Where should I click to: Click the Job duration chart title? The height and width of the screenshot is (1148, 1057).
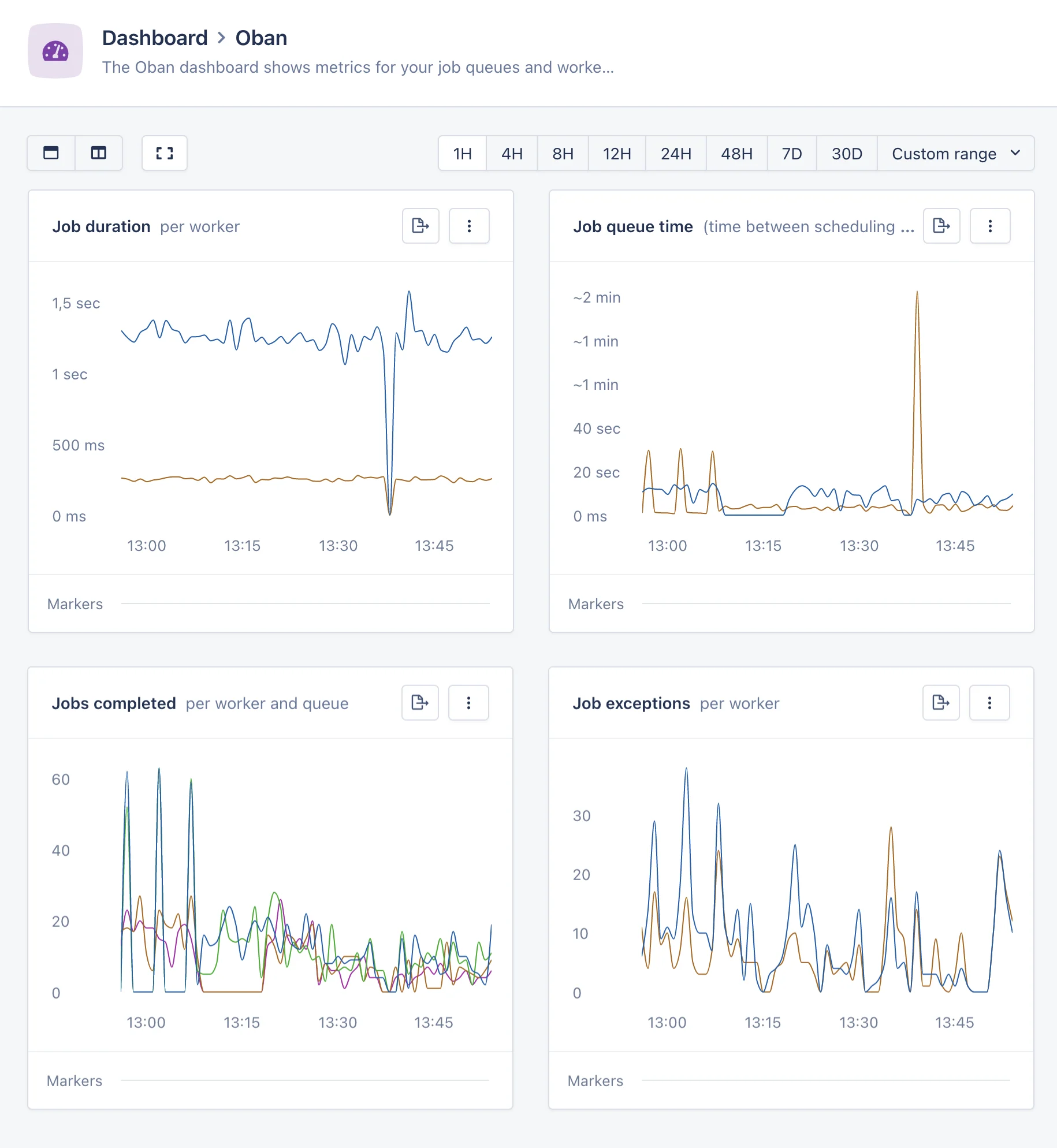click(101, 226)
